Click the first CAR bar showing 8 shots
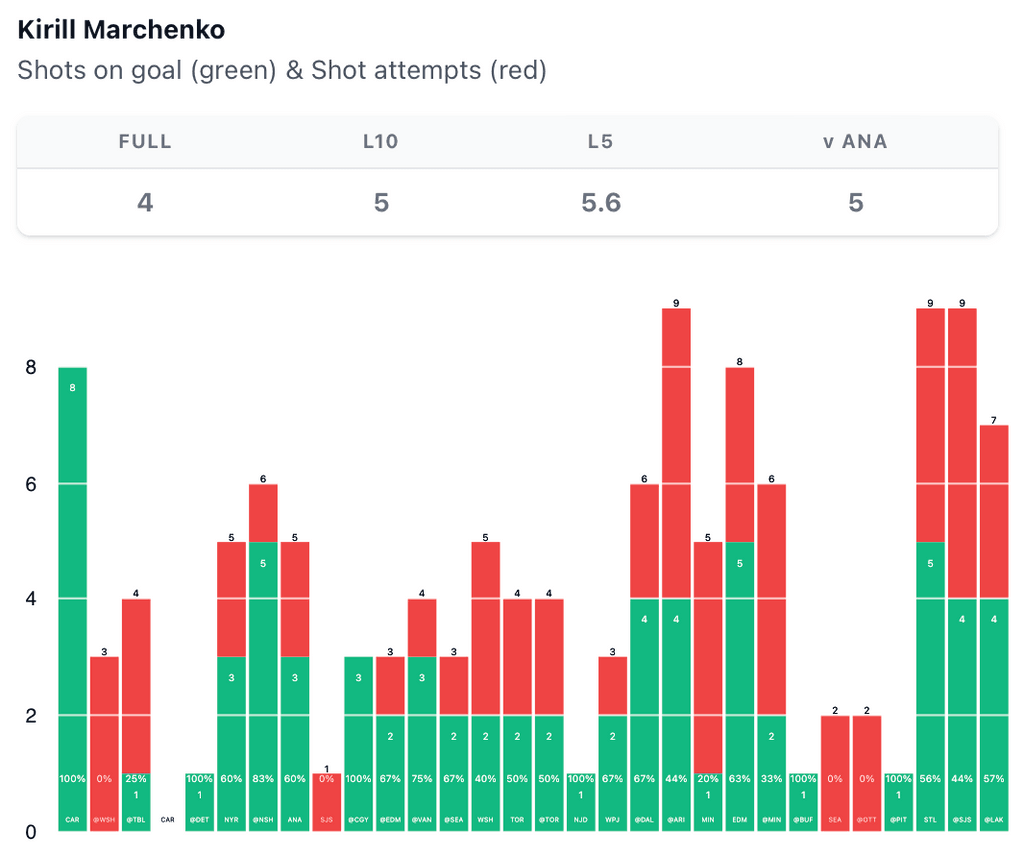This screenshot has width=1024, height=859. click(73, 600)
